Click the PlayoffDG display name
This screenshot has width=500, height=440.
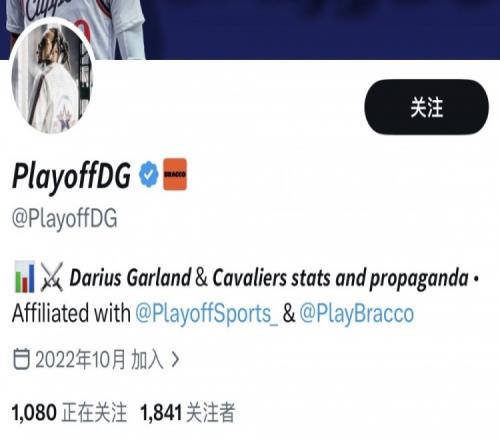tap(71, 176)
